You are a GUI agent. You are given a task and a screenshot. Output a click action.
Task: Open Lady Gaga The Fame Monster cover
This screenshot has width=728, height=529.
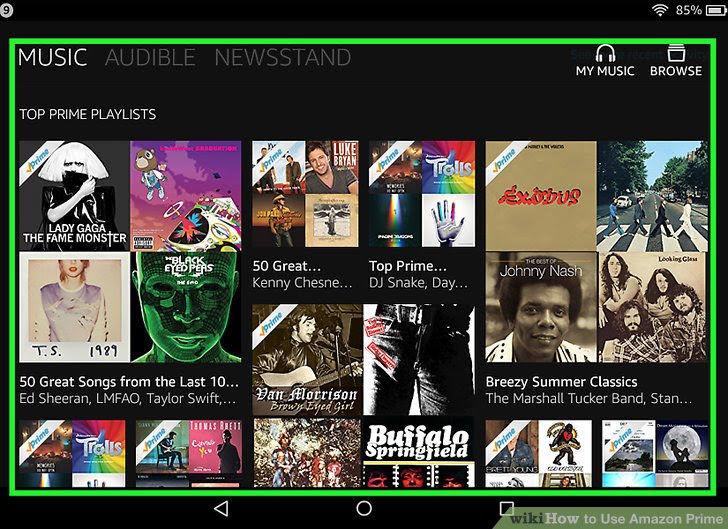click(x=74, y=196)
